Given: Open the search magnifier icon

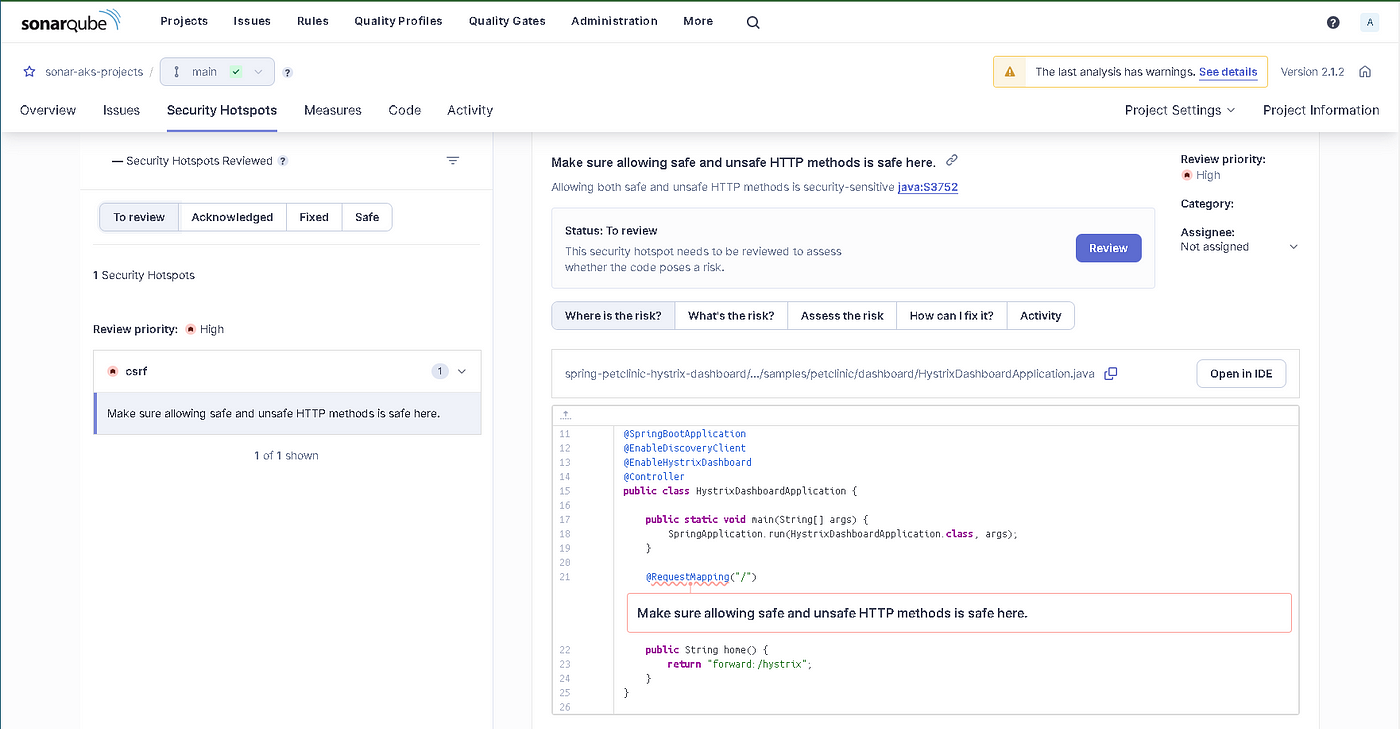Looking at the screenshot, I should 753,22.
